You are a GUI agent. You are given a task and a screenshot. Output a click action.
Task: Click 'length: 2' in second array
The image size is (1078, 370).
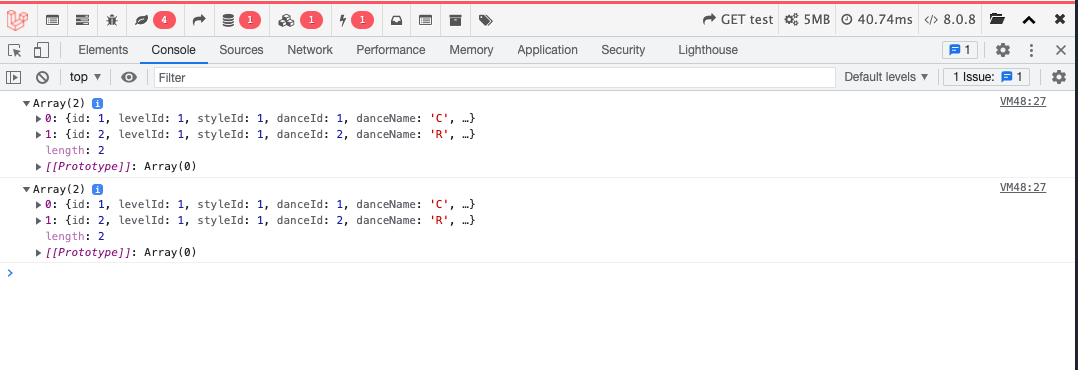pos(75,236)
